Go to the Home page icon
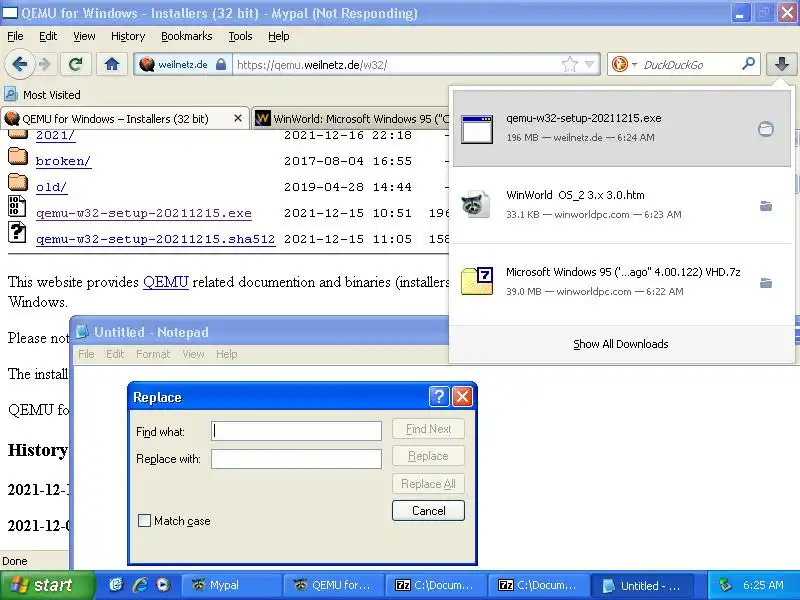Viewport: 800px width, 600px height. [112, 64]
